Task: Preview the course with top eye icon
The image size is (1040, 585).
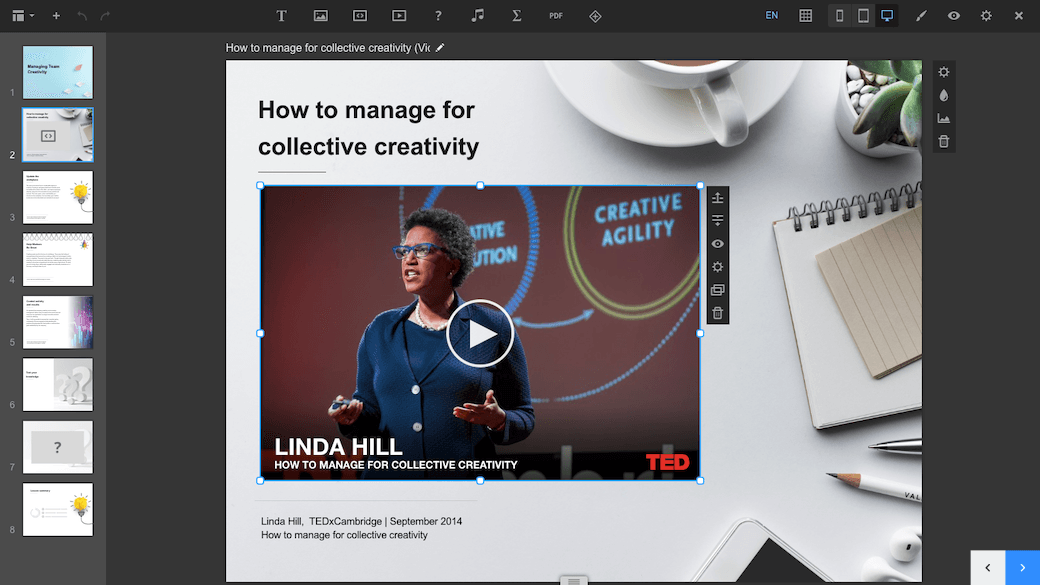Action: (x=953, y=16)
